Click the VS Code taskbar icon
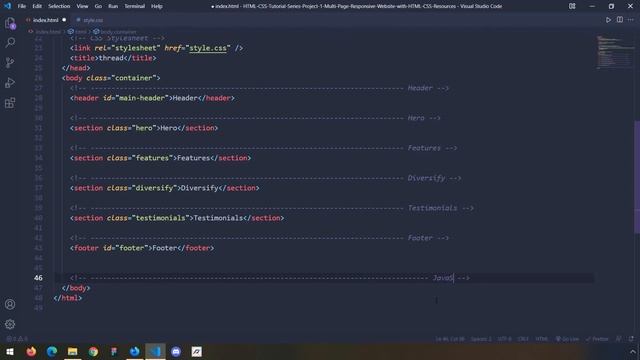This screenshot has height=360, width=640. click(155, 351)
